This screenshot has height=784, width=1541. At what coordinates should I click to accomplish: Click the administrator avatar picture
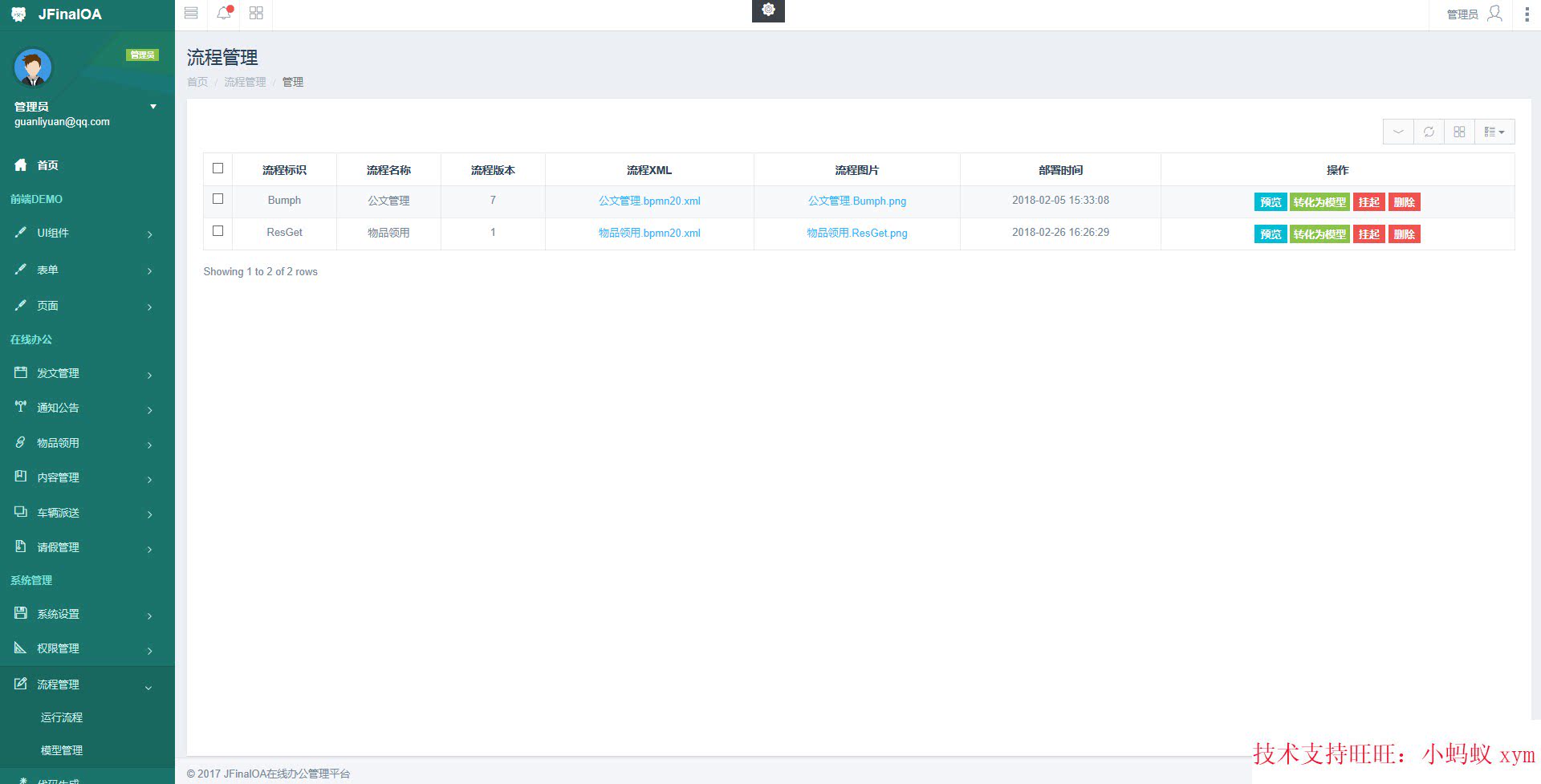tap(33, 67)
